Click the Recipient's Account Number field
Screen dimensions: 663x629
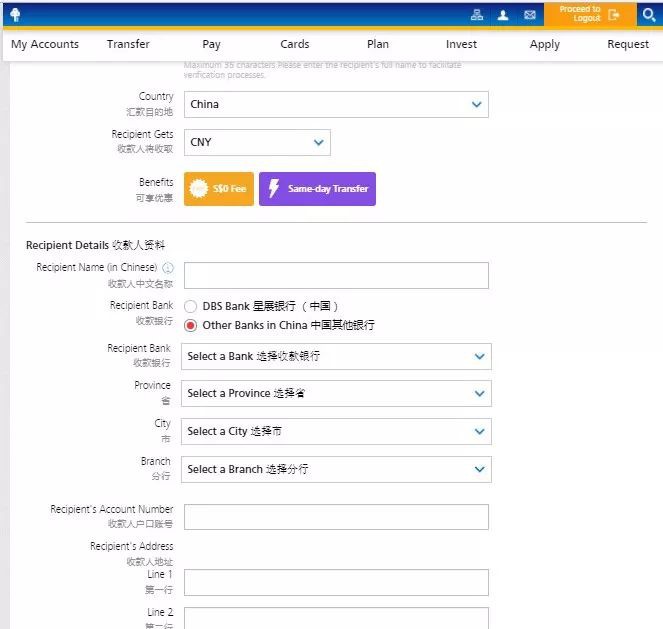coord(336,517)
